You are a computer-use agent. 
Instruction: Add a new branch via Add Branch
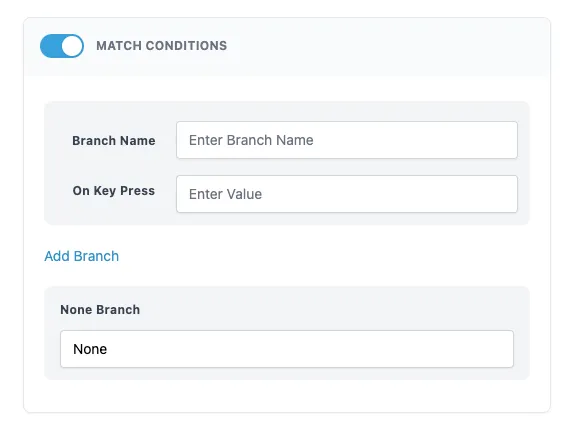click(81, 256)
